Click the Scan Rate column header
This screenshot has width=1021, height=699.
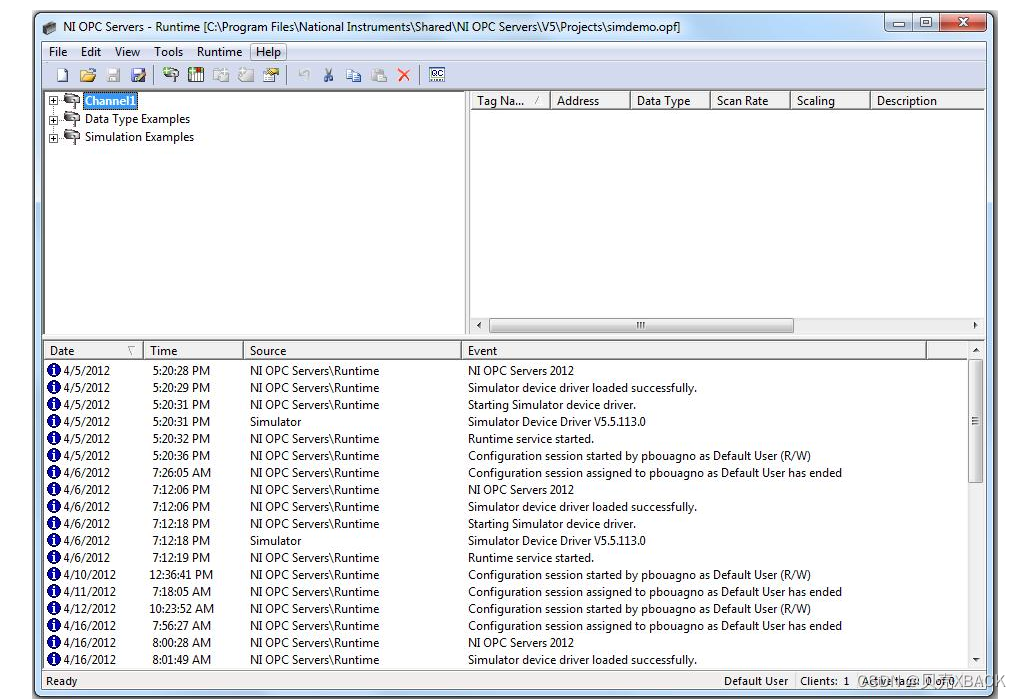click(x=749, y=100)
